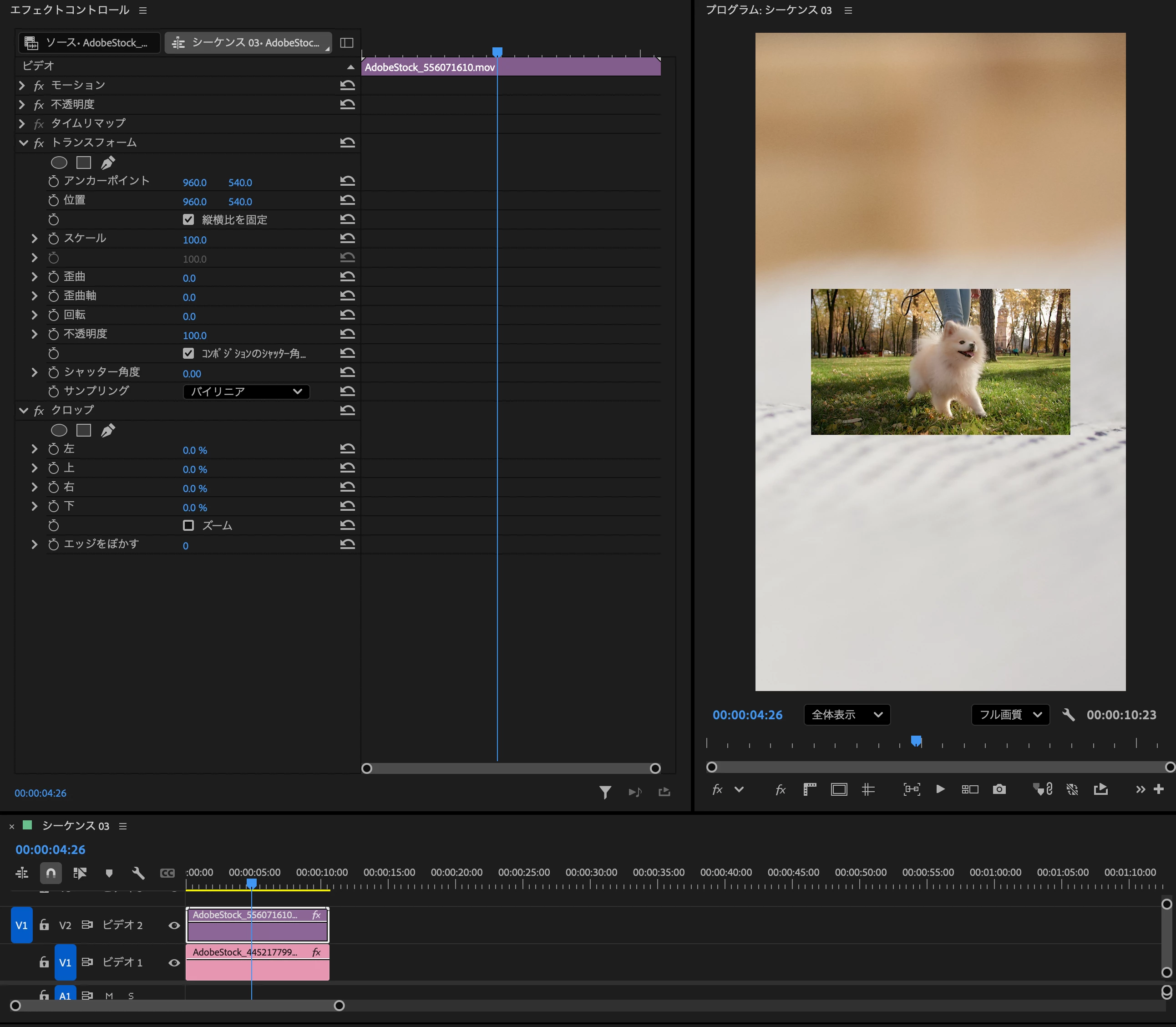
Task: Reset the Transform effect parameters
Action: 347,142
